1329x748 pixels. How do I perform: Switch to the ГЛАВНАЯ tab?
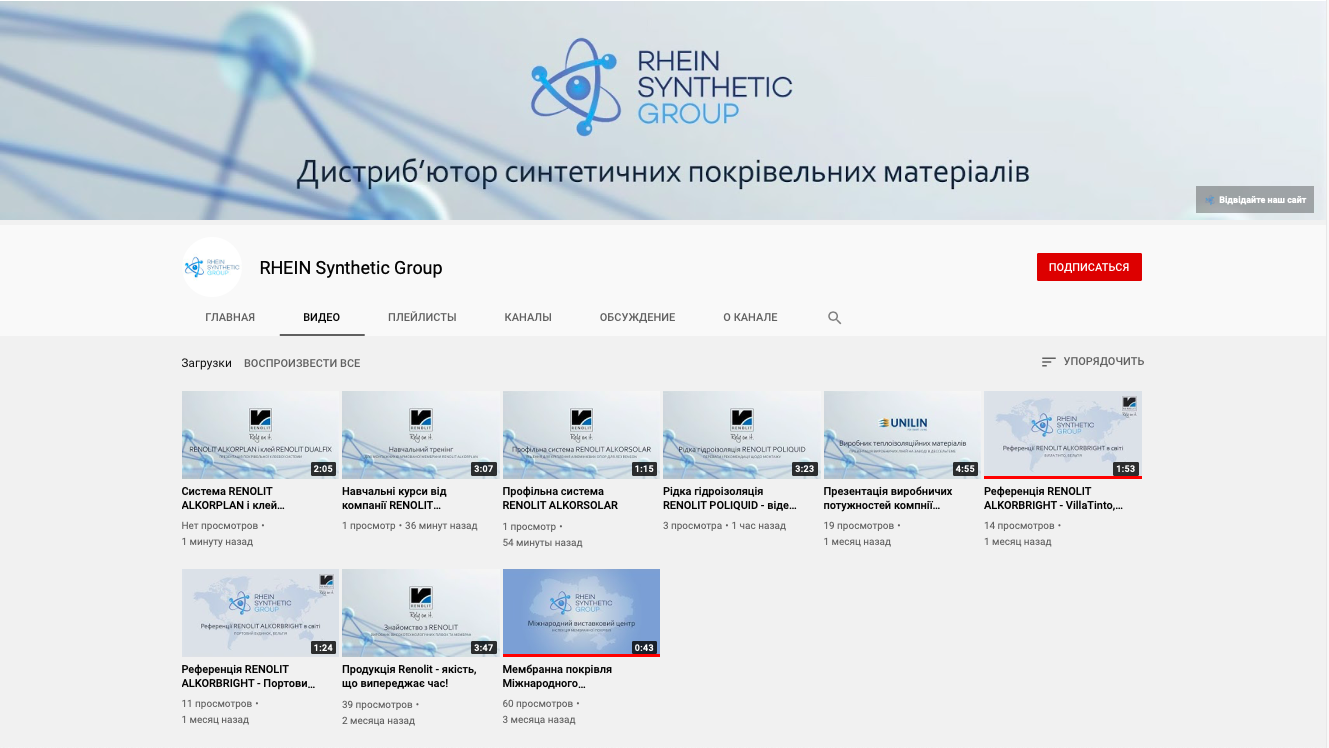point(230,317)
